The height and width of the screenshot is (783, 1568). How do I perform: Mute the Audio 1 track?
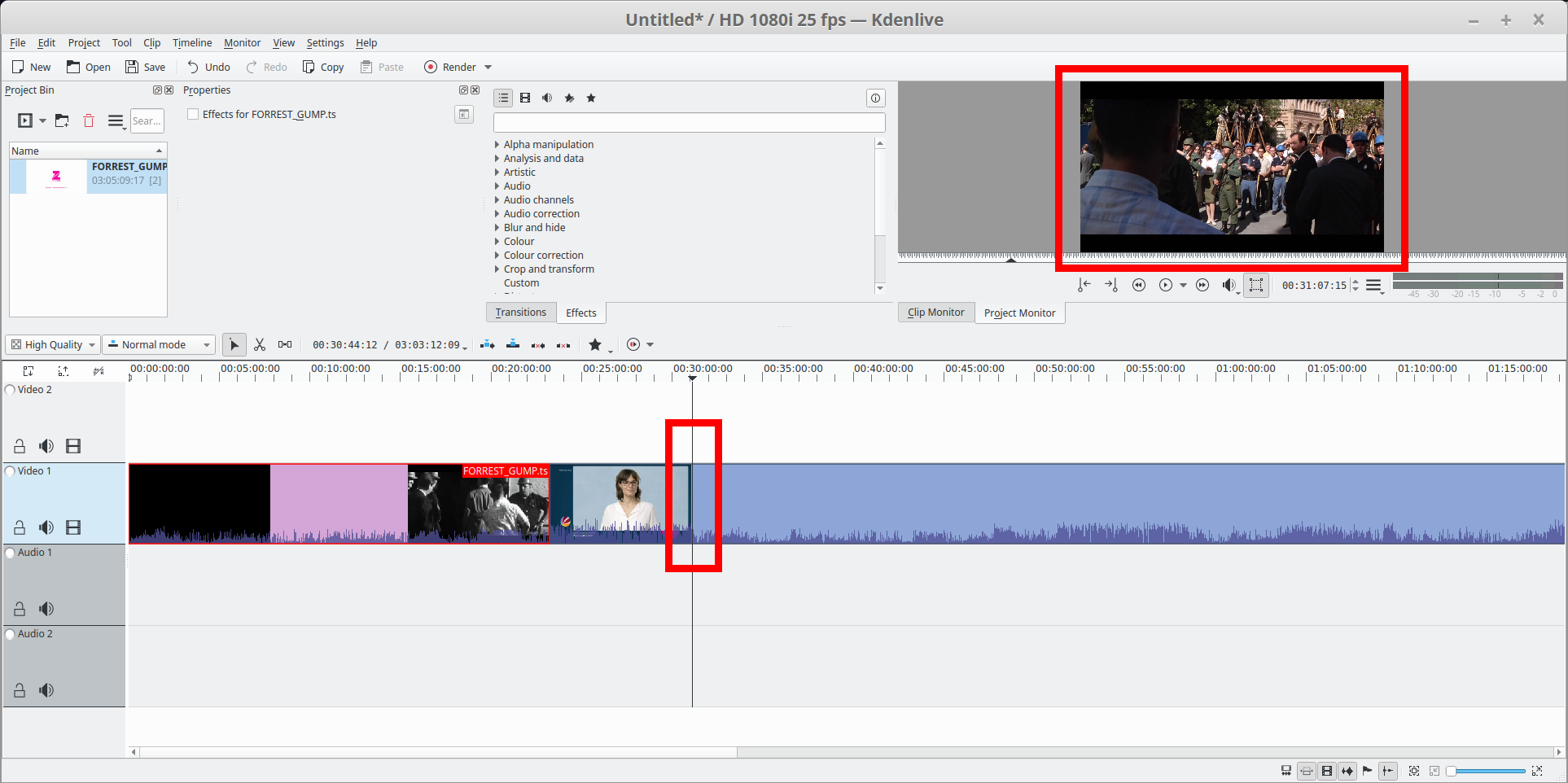tap(46, 609)
